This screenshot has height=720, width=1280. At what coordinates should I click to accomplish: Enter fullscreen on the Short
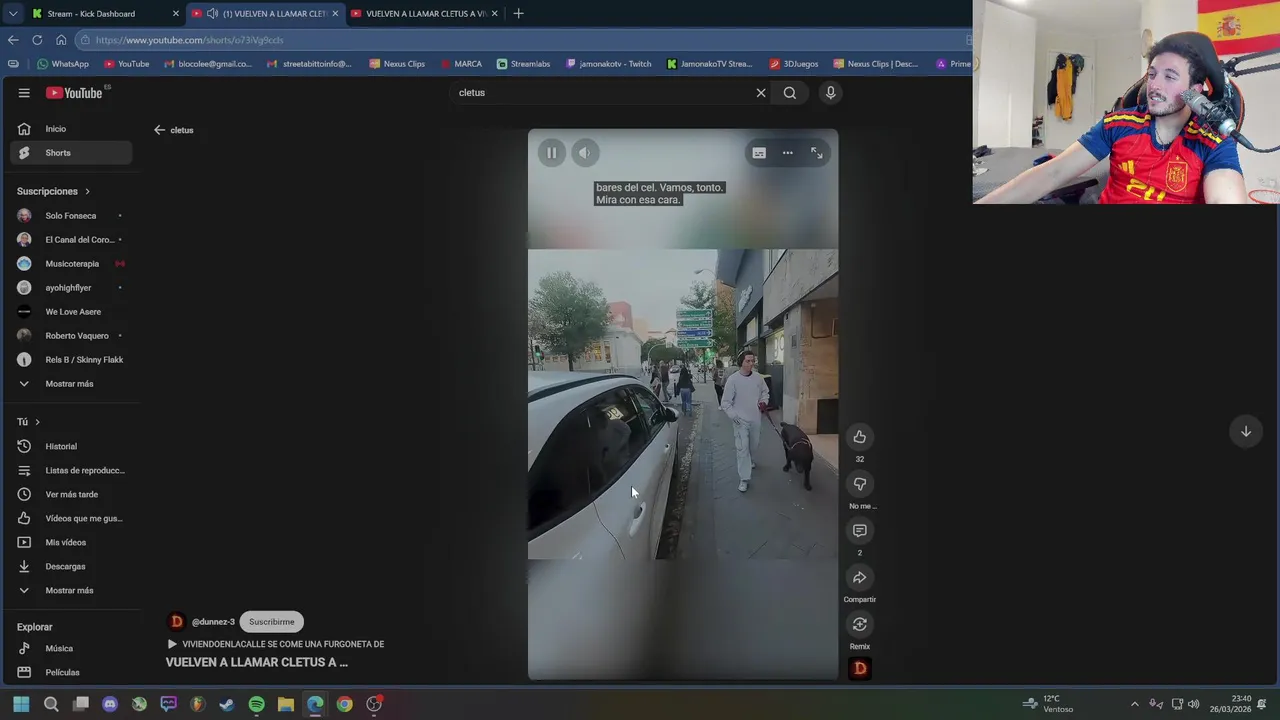pyautogui.click(x=817, y=153)
